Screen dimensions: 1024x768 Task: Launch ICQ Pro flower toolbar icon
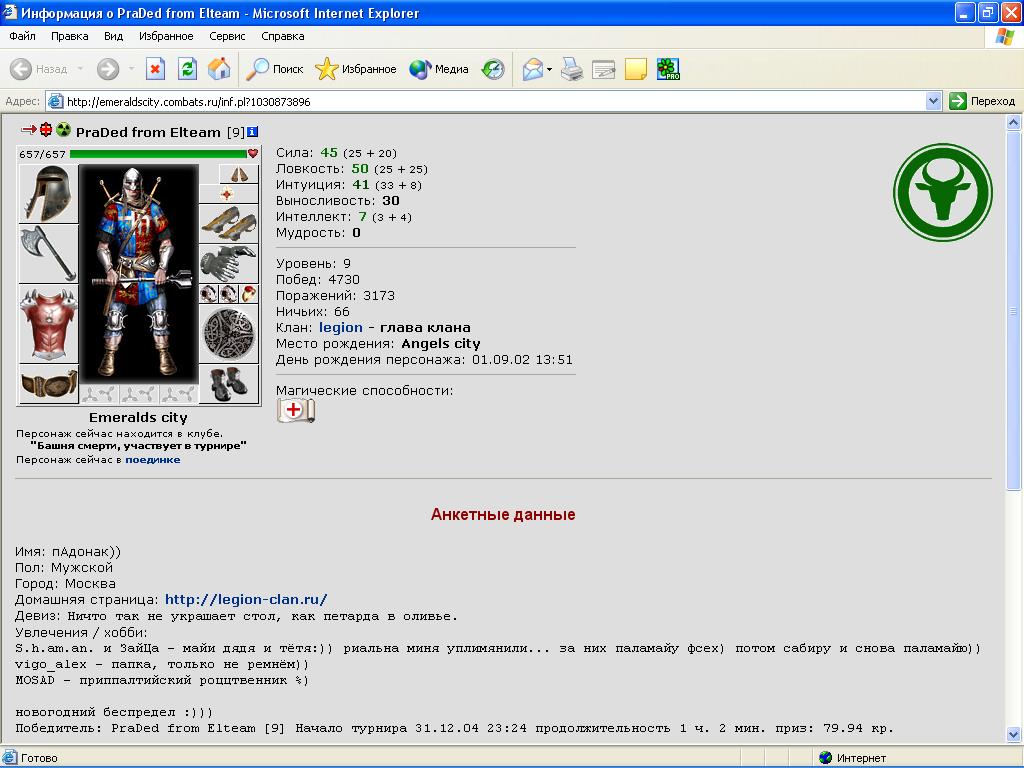point(668,69)
